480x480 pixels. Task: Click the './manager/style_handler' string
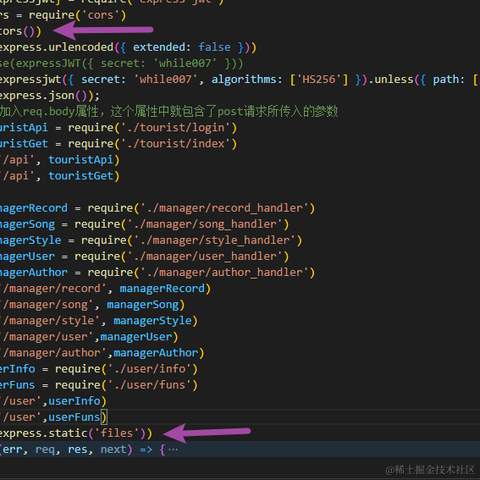click(215, 240)
